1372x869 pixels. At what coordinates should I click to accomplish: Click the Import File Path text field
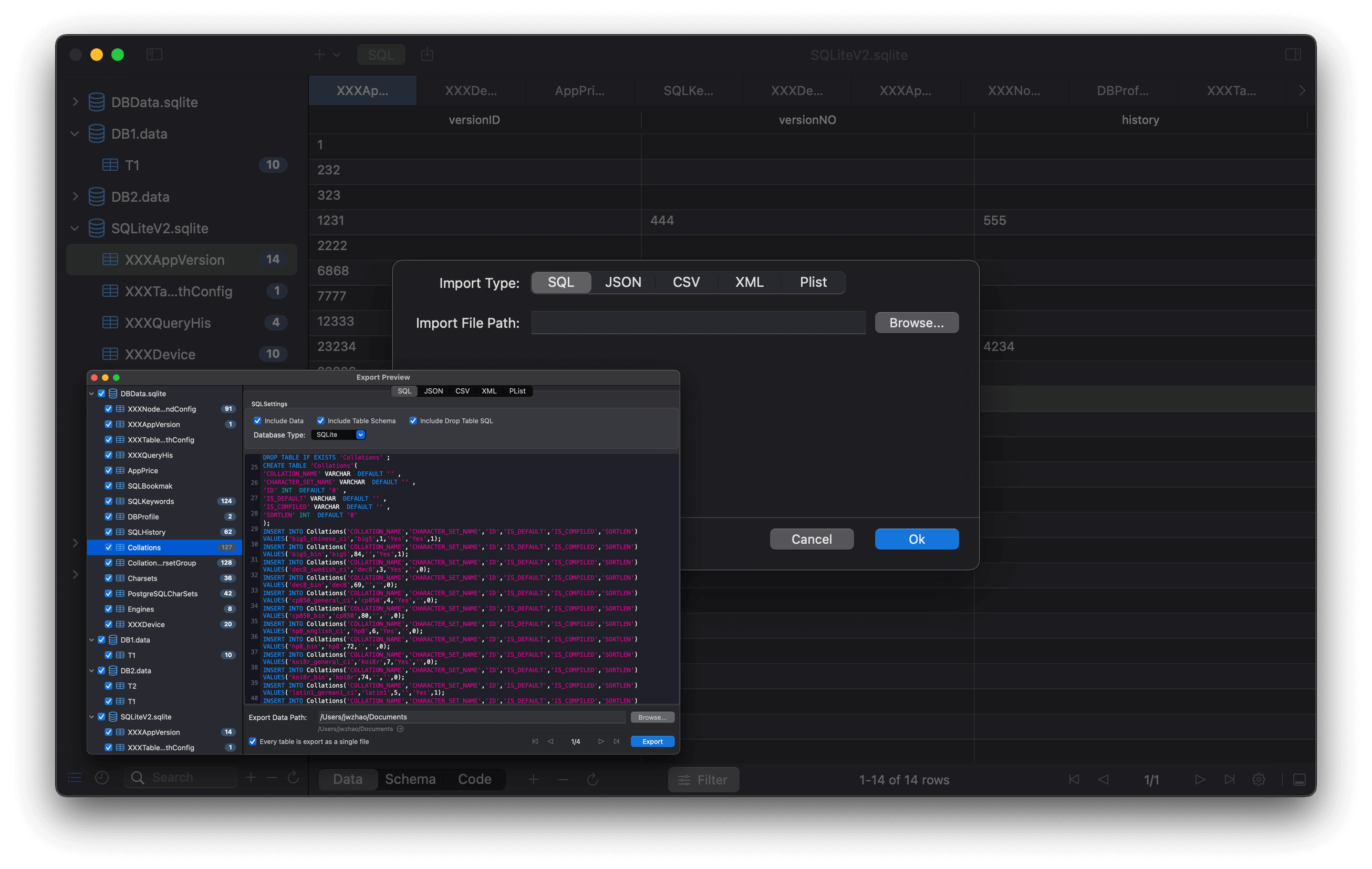click(698, 323)
